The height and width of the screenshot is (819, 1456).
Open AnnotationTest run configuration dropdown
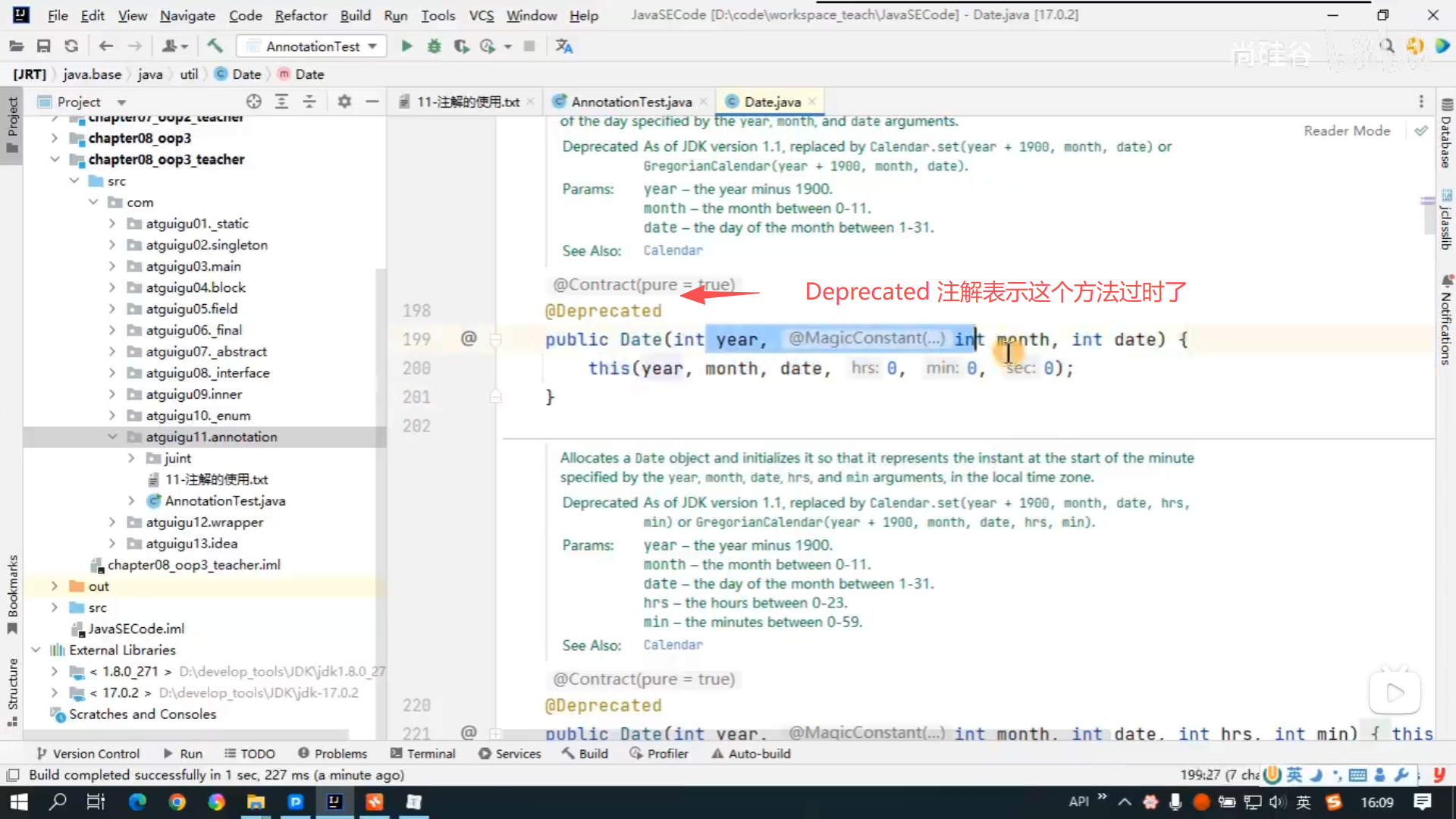tap(372, 46)
